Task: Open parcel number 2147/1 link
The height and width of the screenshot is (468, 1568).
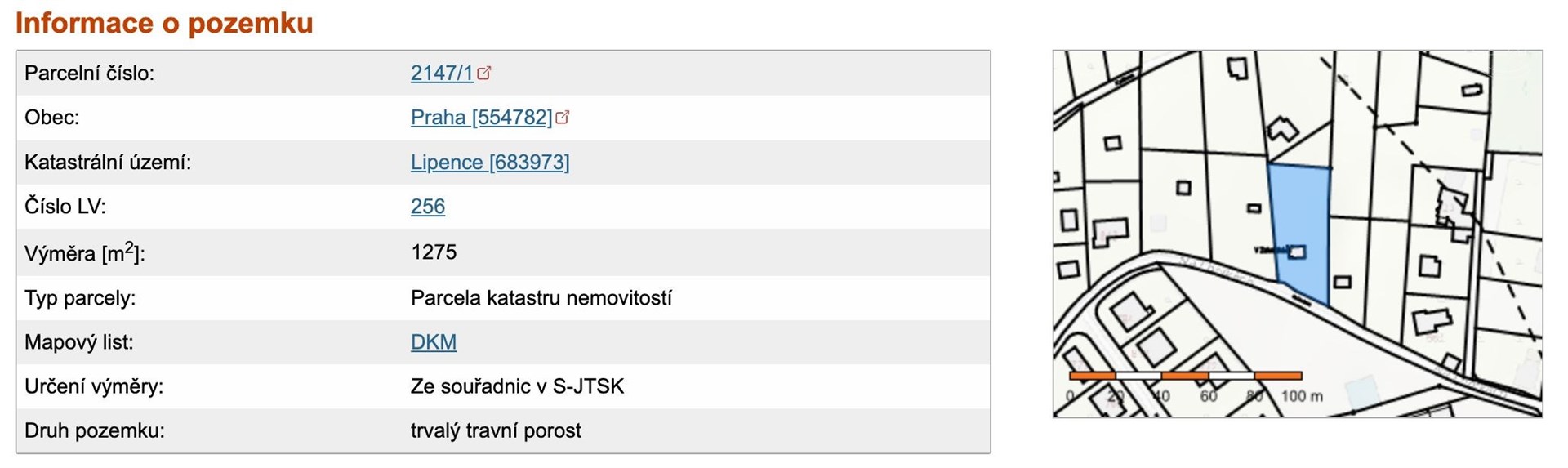Action: point(442,73)
